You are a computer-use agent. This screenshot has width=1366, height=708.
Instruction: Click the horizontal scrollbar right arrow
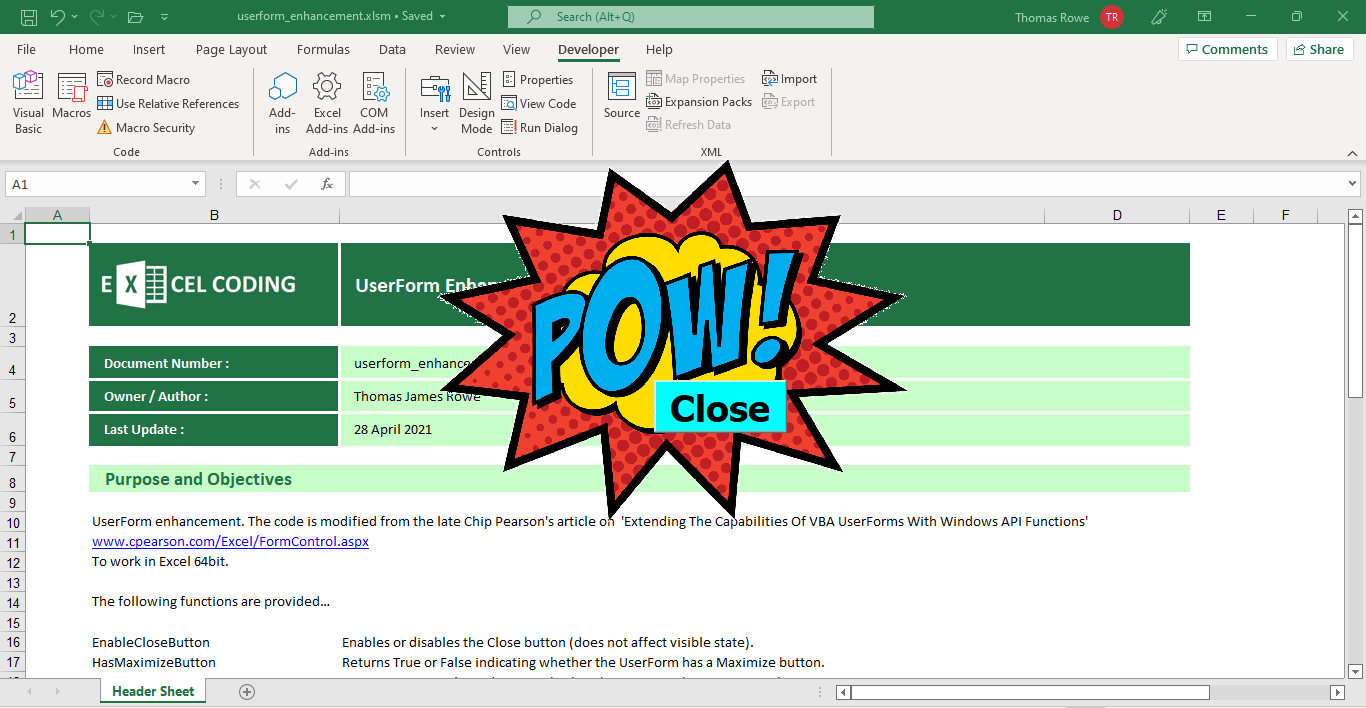pos(1337,692)
